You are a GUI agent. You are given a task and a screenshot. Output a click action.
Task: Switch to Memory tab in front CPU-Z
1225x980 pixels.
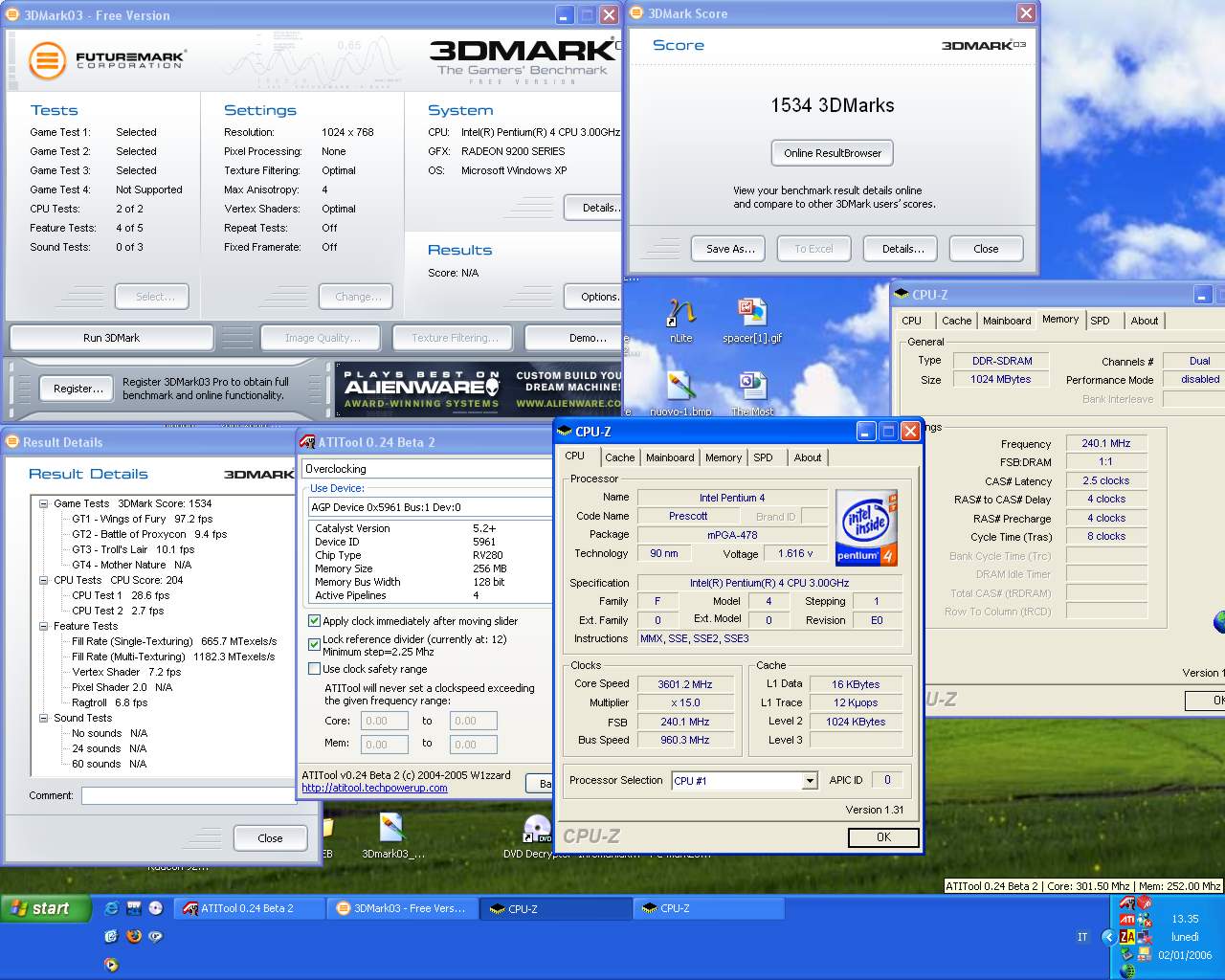coord(724,457)
